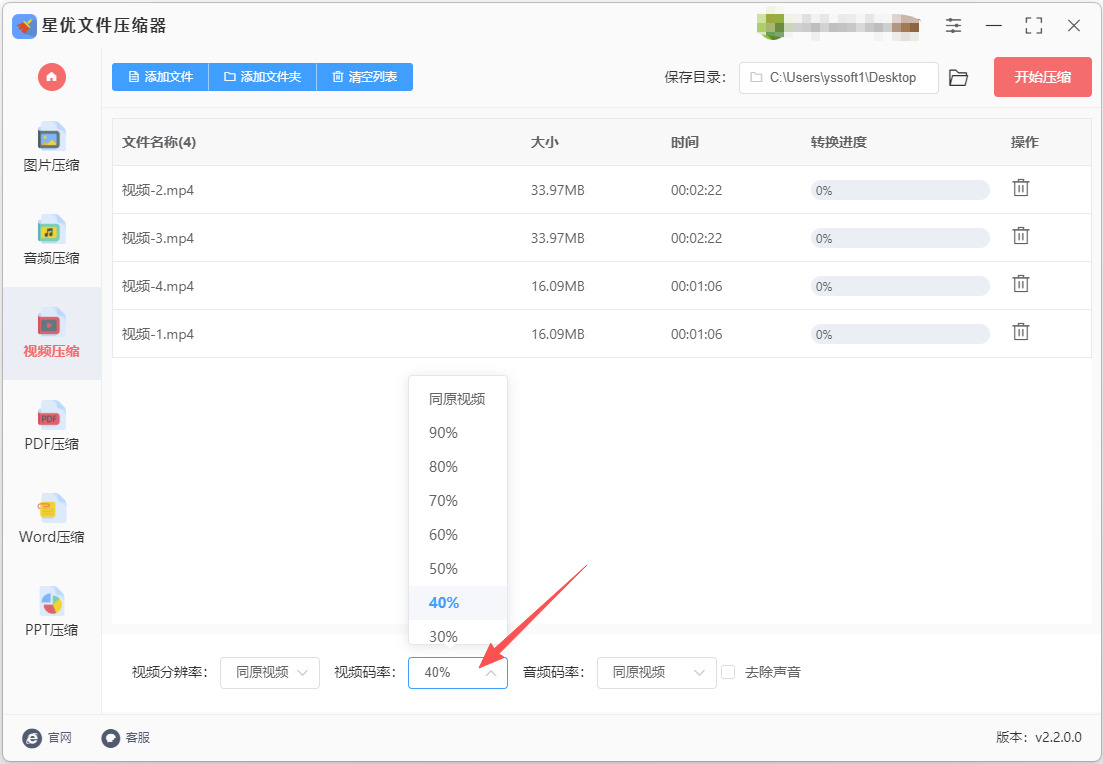The image size is (1103, 764).
Task: Choose 同原视频 in bitrate list
Action: tap(458, 399)
